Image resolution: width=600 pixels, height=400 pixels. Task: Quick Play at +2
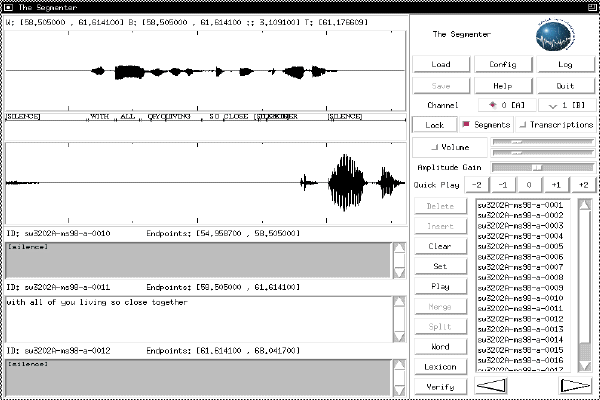tap(583, 185)
